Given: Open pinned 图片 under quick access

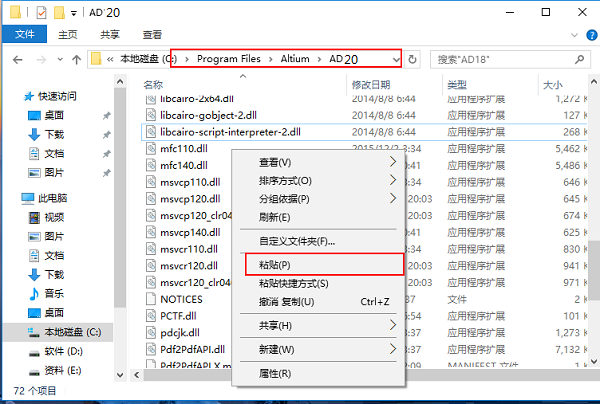Looking at the screenshot, I should click(x=54, y=173).
